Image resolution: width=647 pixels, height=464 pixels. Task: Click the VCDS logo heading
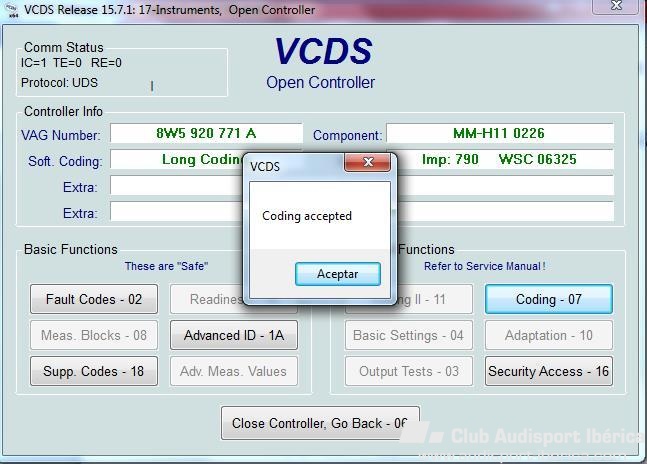tap(324, 51)
